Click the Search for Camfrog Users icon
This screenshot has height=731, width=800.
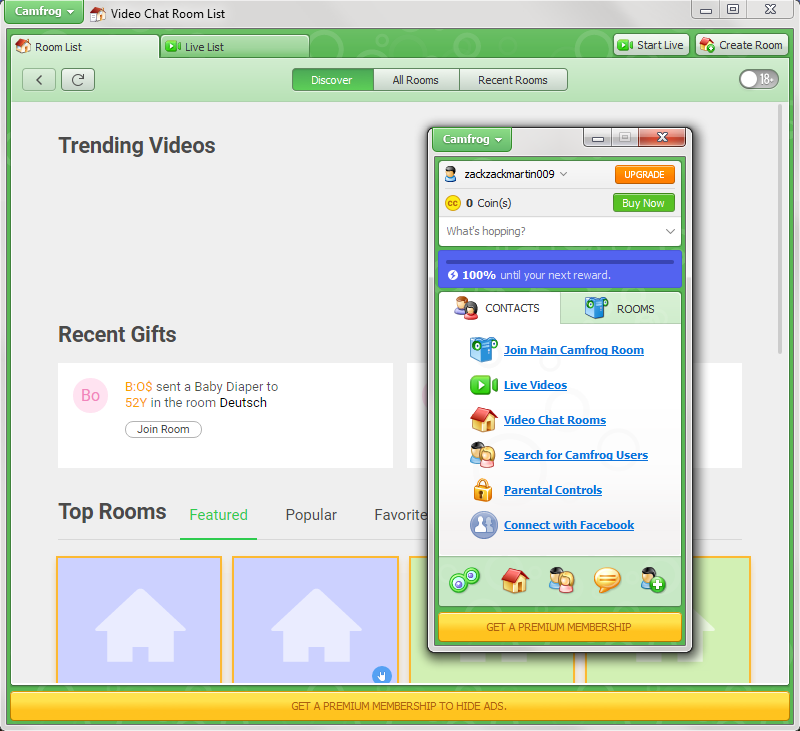(482, 455)
